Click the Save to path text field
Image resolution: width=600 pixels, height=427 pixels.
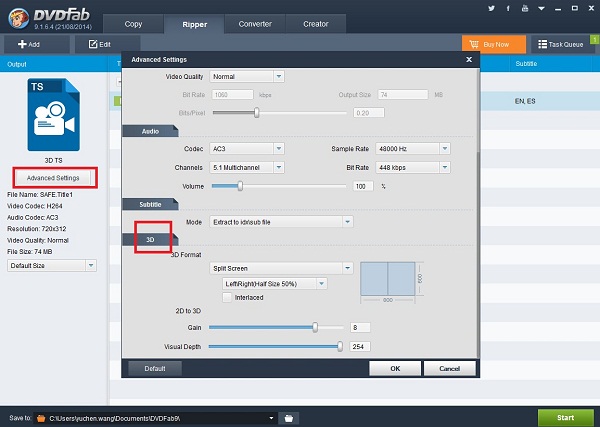[151, 418]
